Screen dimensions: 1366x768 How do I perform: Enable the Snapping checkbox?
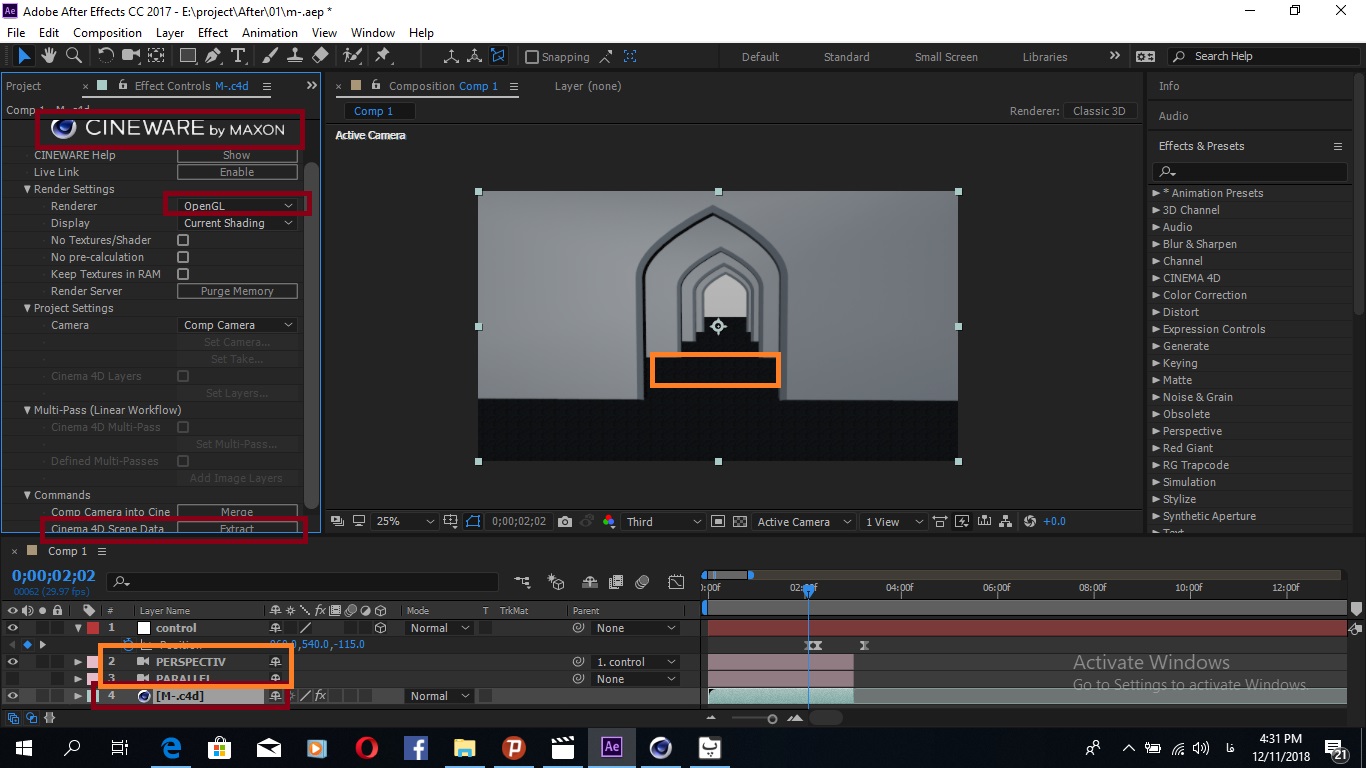pyautogui.click(x=532, y=57)
